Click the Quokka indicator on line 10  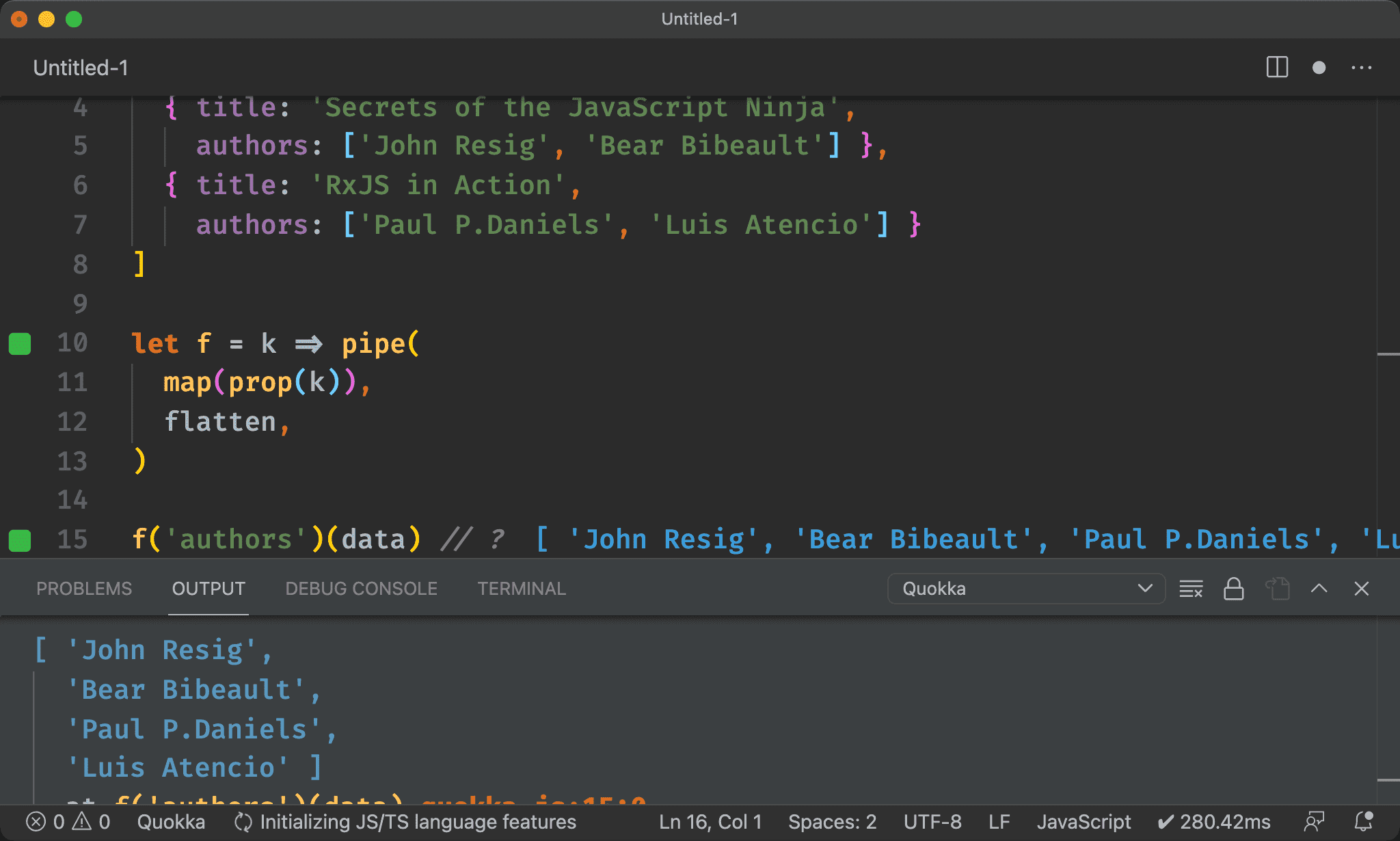point(20,343)
